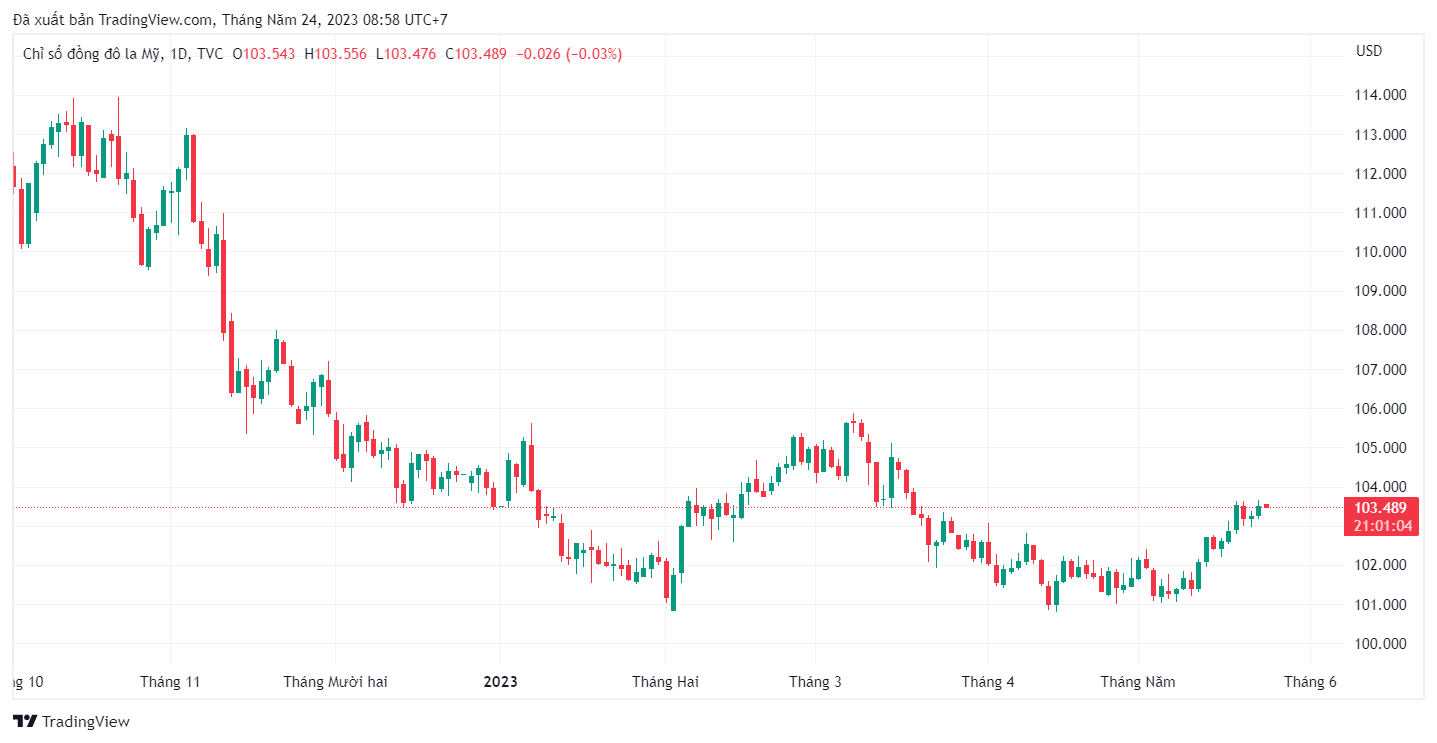Click the Tháng Hai time axis label

coord(665,682)
